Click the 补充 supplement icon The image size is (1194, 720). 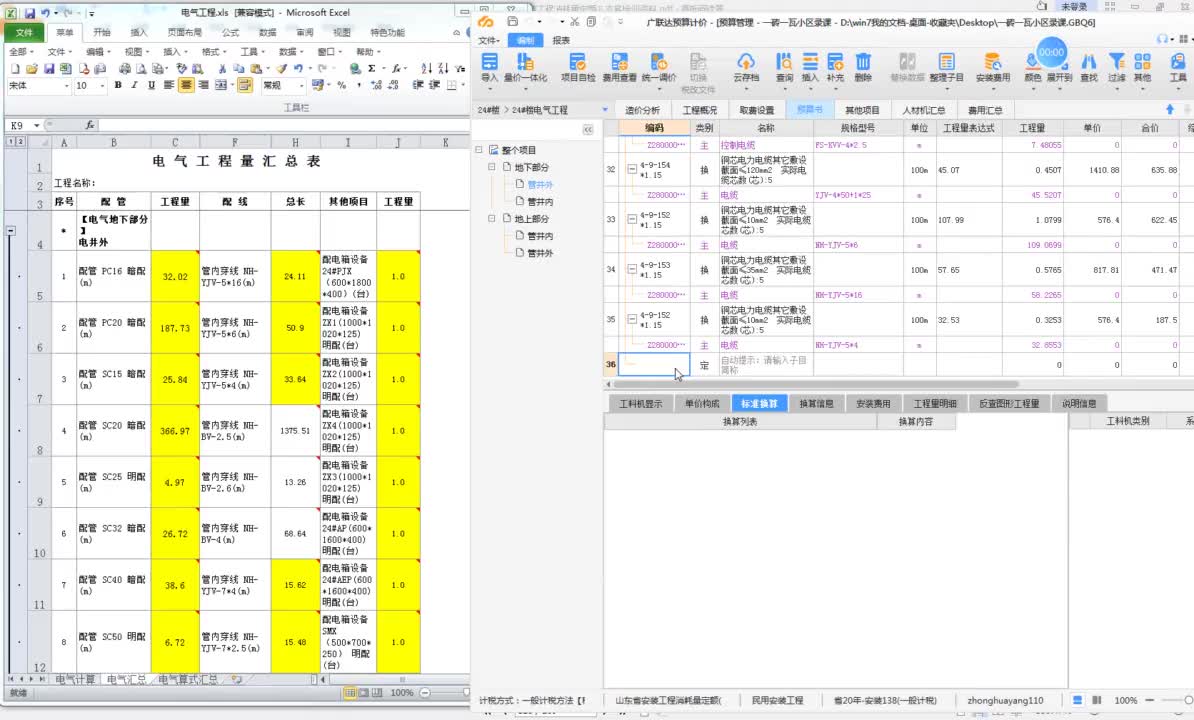point(835,62)
